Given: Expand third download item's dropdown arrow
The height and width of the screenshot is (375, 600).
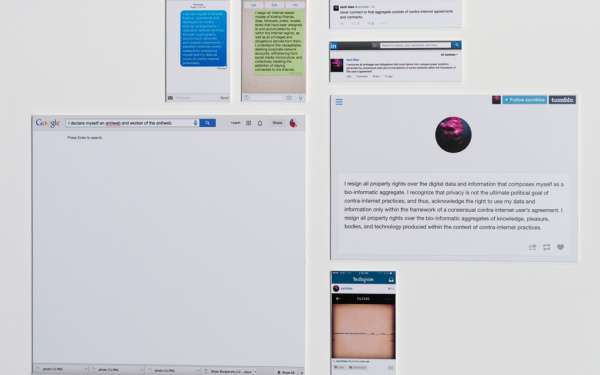Looking at the screenshot, I should coord(198,370).
